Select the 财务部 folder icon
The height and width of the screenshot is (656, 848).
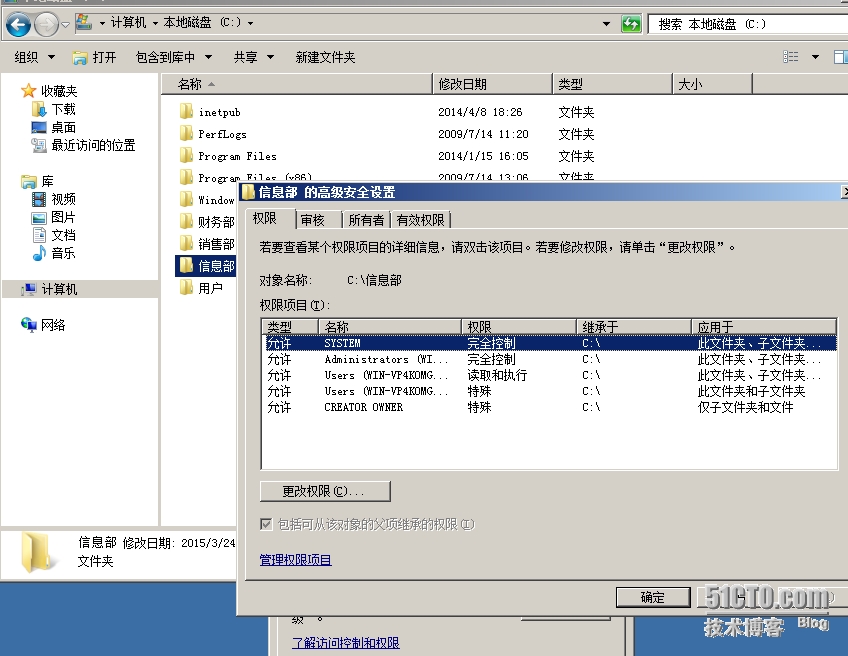click(186, 221)
